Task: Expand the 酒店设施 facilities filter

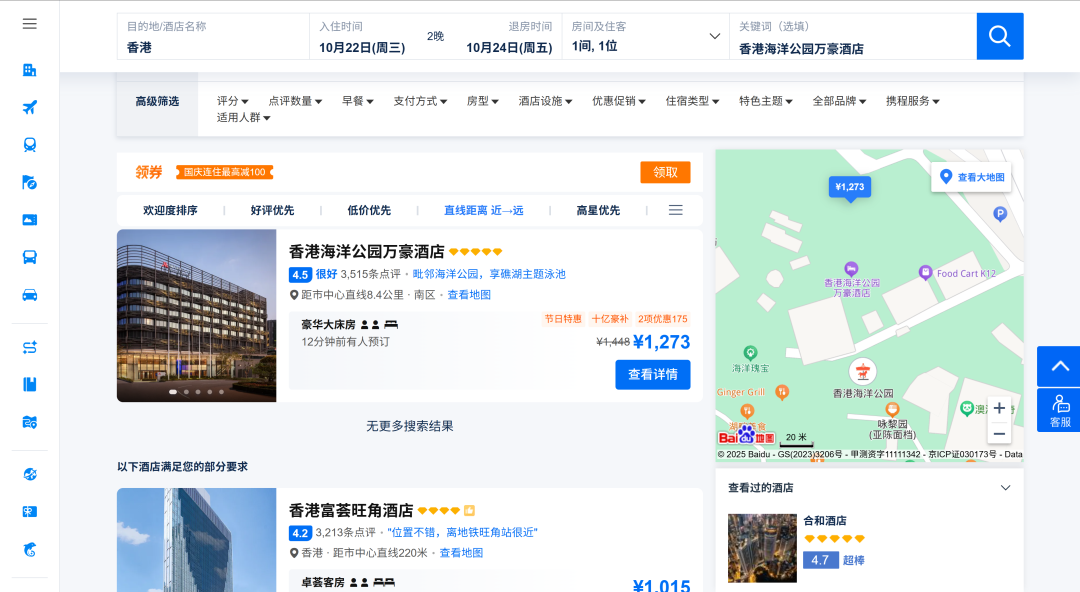Action: (x=546, y=101)
